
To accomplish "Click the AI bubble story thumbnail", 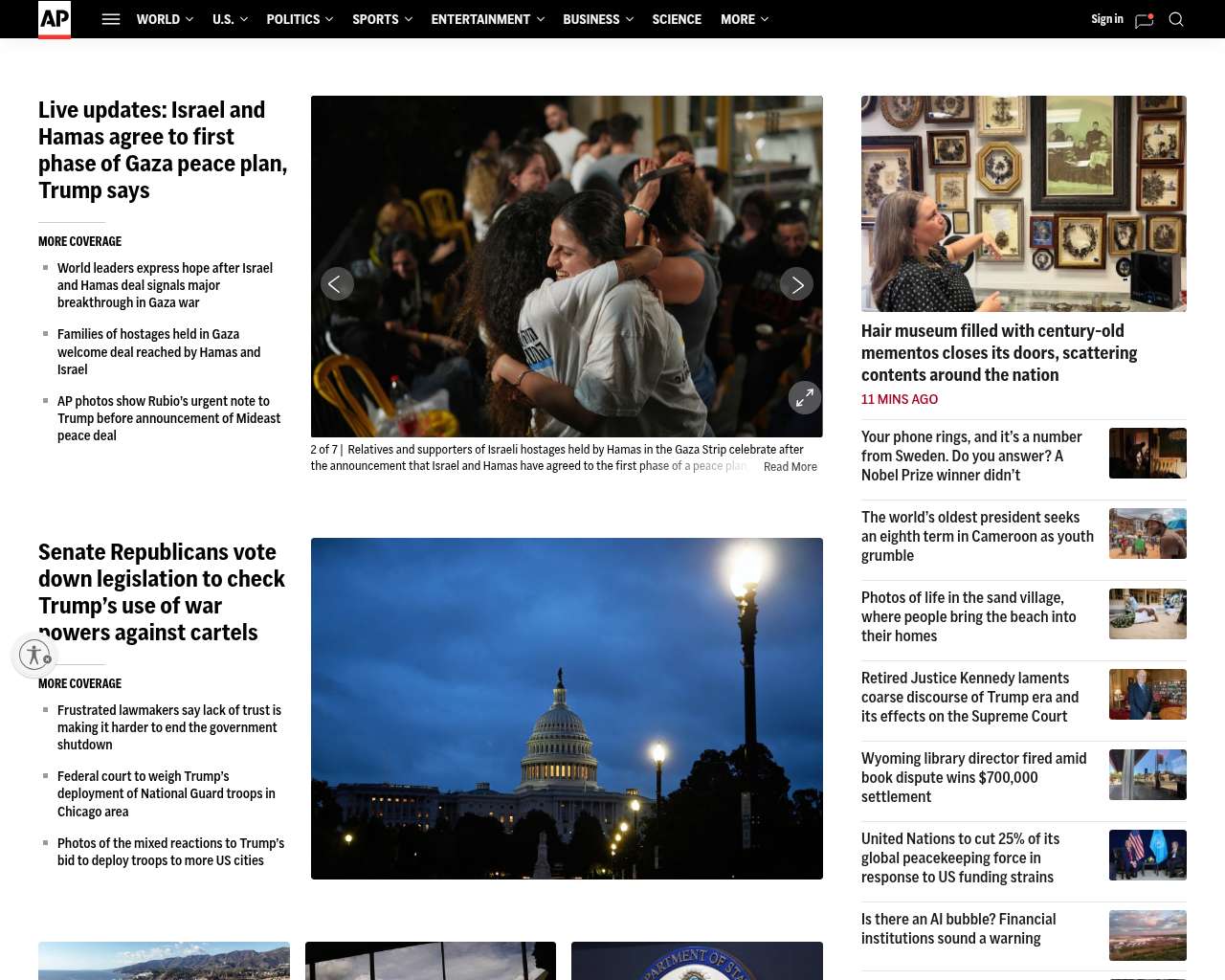I will (x=1147, y=934).
